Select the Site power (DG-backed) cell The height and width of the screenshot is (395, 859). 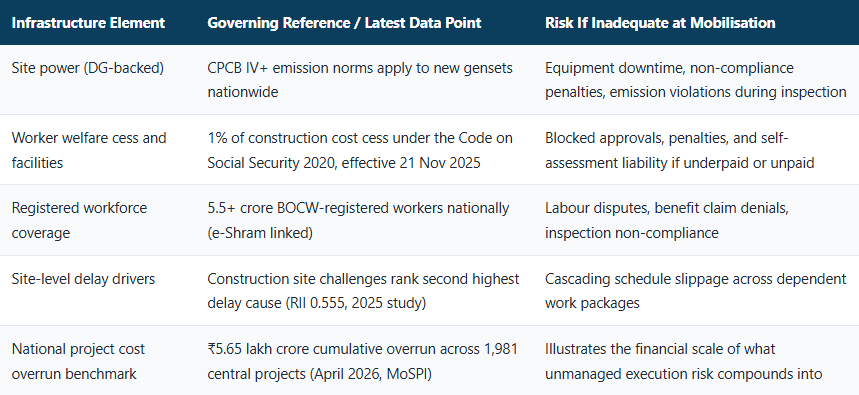(x=88, y=68)
